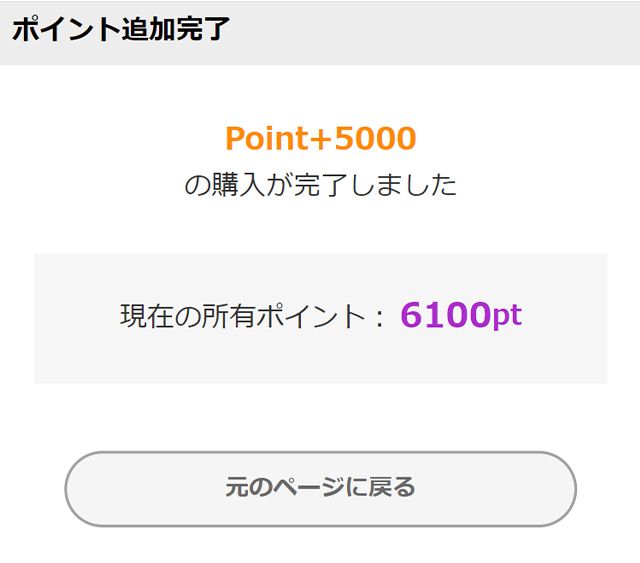This screenshot has height=563, width=640.
Task: Click the colon after 現在の所有ポイント
Action: (379, 318)
